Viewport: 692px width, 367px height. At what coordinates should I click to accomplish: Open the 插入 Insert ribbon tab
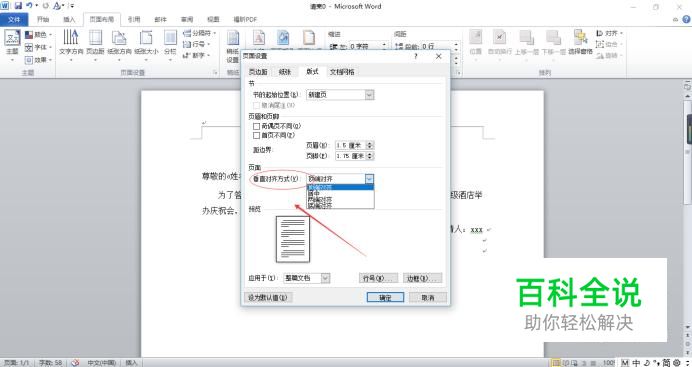pos(69,19)
